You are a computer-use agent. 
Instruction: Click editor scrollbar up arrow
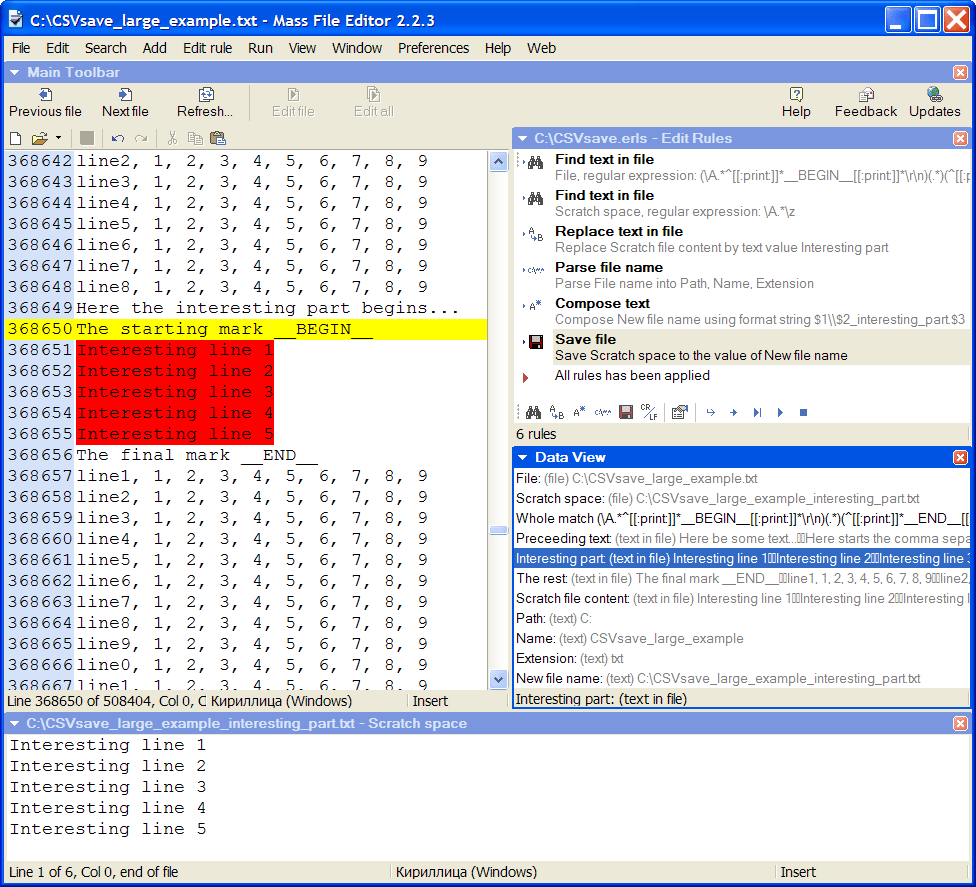pyautogui.click(x=498, y=162)
